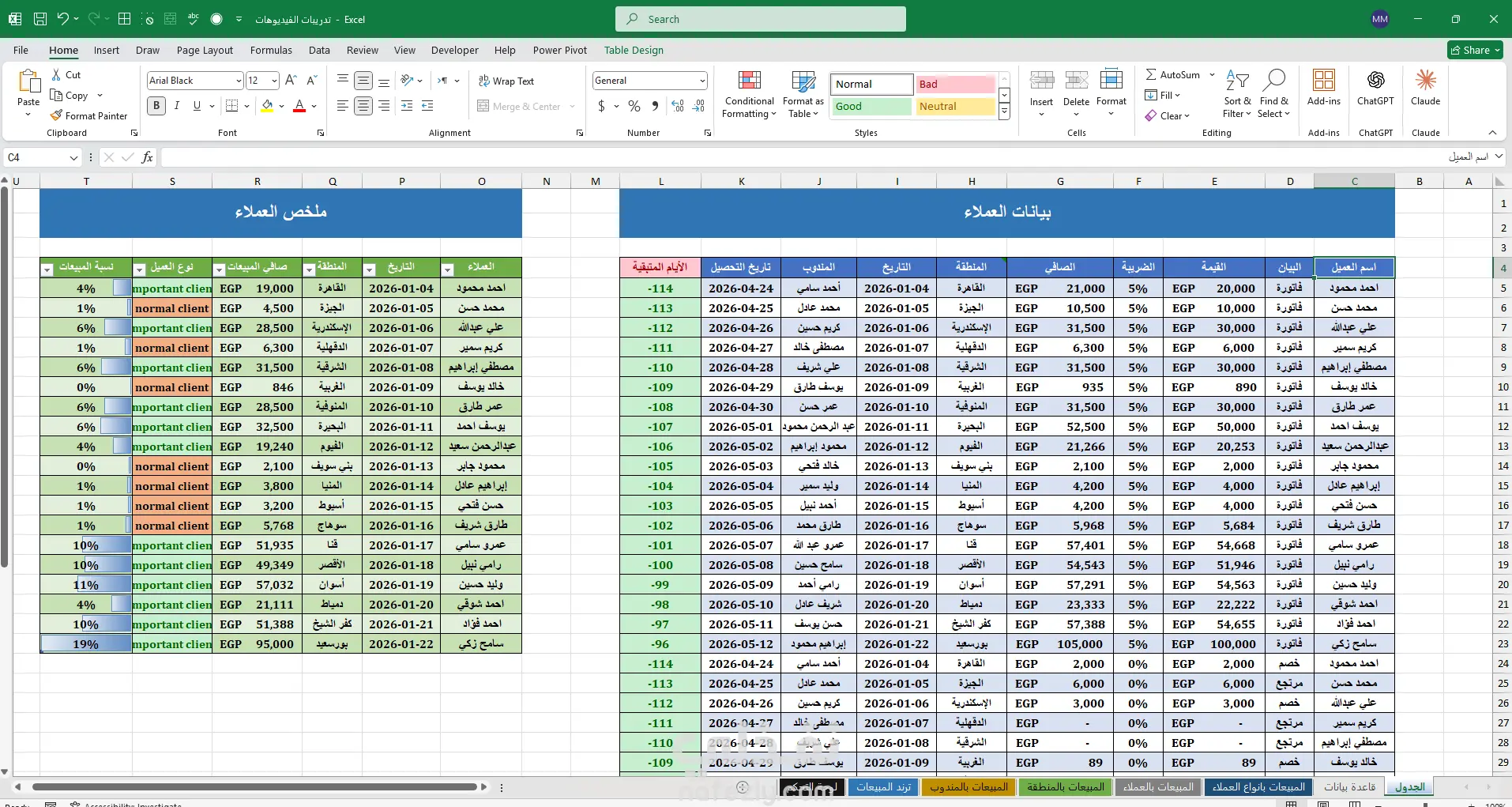
Task: Click the Fill button in Editing group
Action: (1162, 95)
